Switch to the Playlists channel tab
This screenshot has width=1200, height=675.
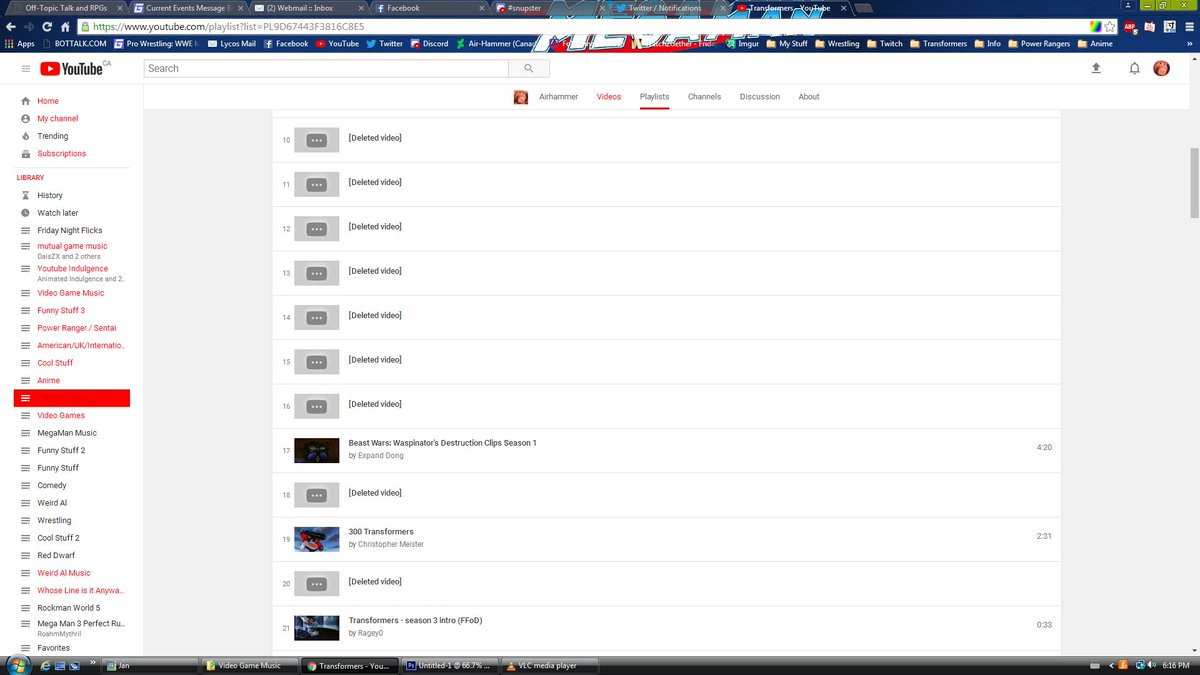click(x=655, y=97)
